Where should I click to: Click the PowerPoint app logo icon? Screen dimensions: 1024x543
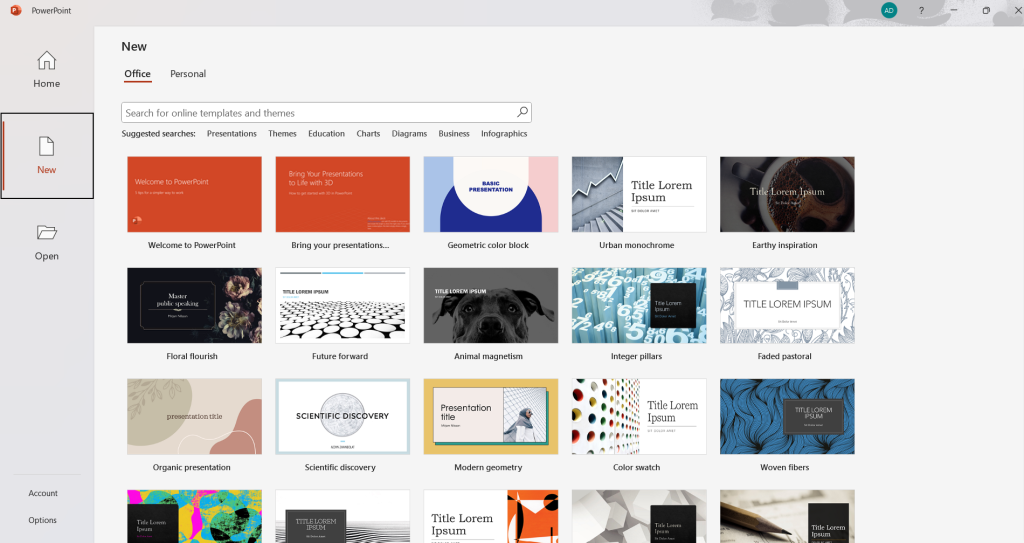[16, 10]
